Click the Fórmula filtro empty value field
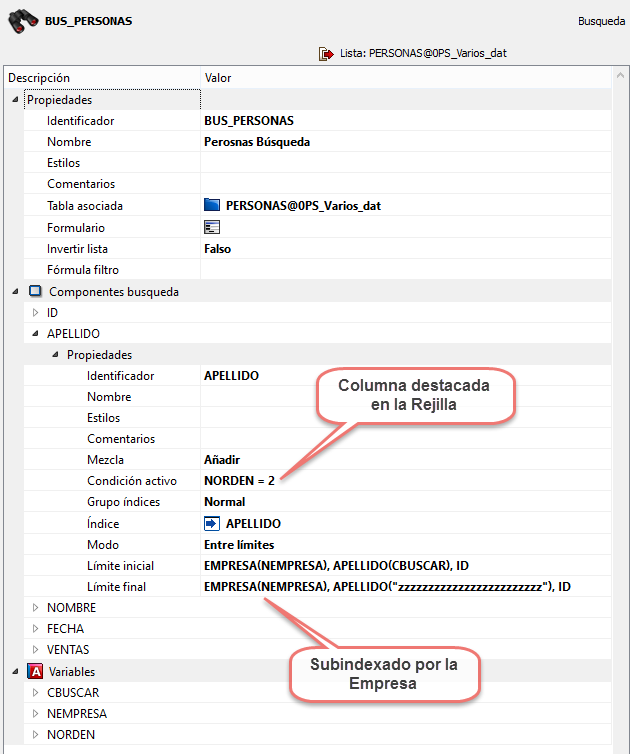Screen dimensions: 630x754 [400, 270]
